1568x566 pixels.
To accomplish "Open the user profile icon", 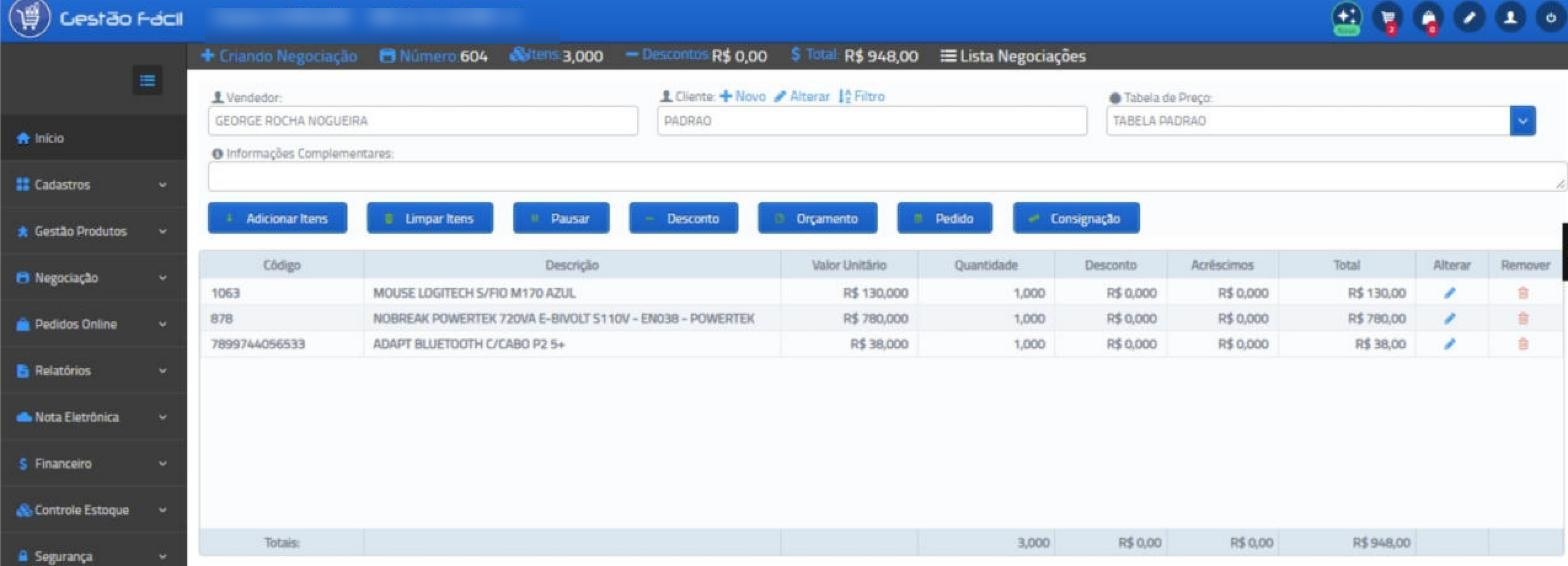I will click(x=1509, y=17).
